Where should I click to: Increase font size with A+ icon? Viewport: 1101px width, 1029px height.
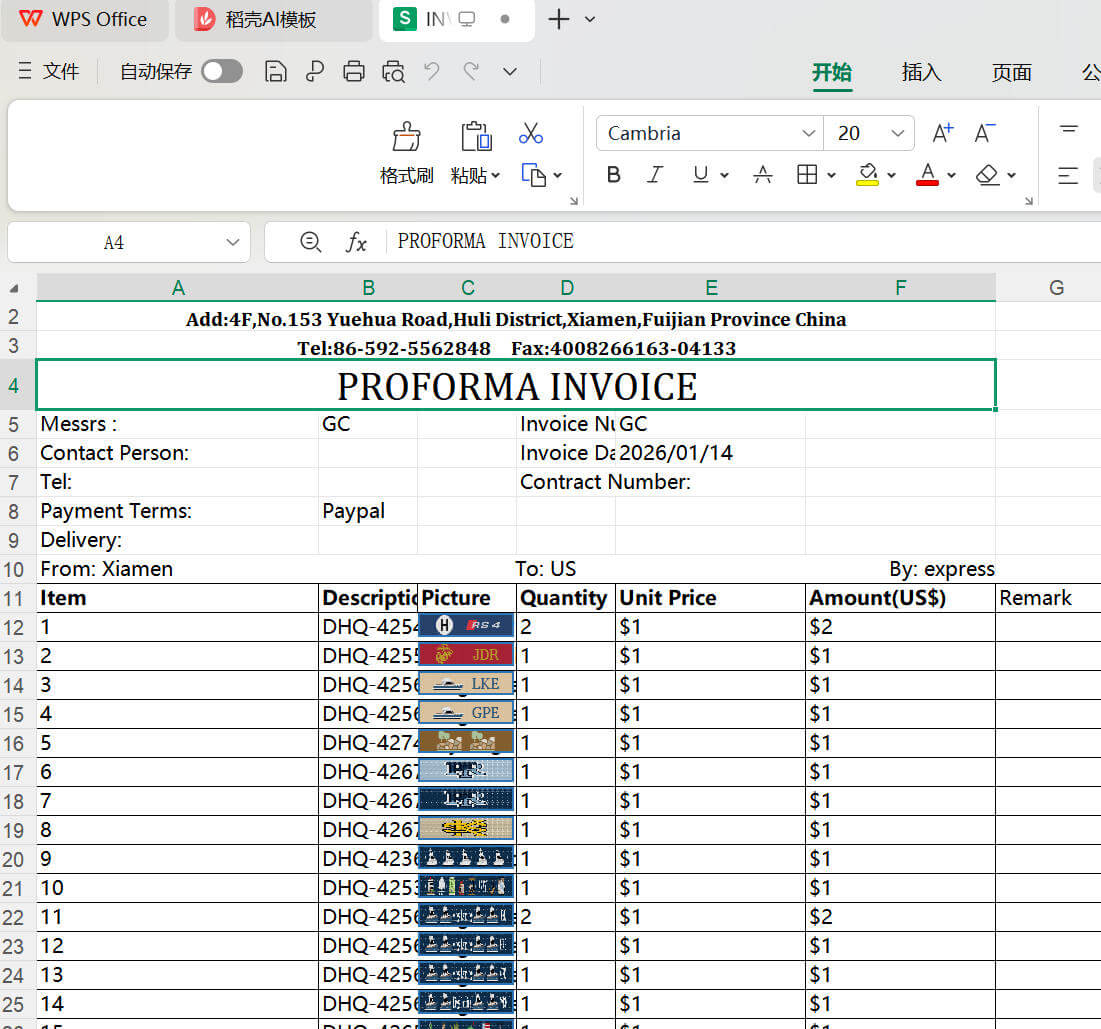coord(942,133)
